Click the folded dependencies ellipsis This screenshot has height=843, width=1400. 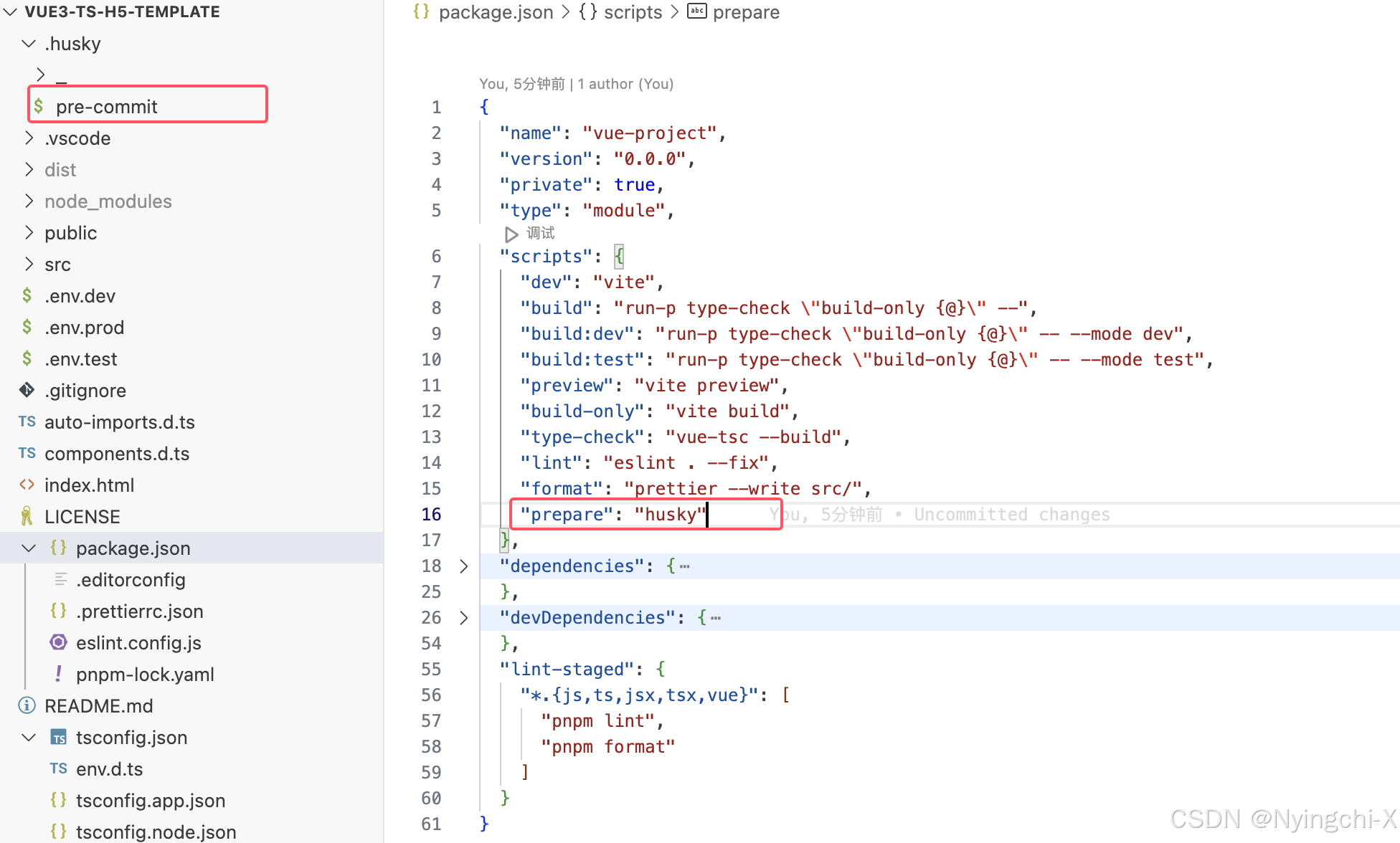tap(685, 566)
